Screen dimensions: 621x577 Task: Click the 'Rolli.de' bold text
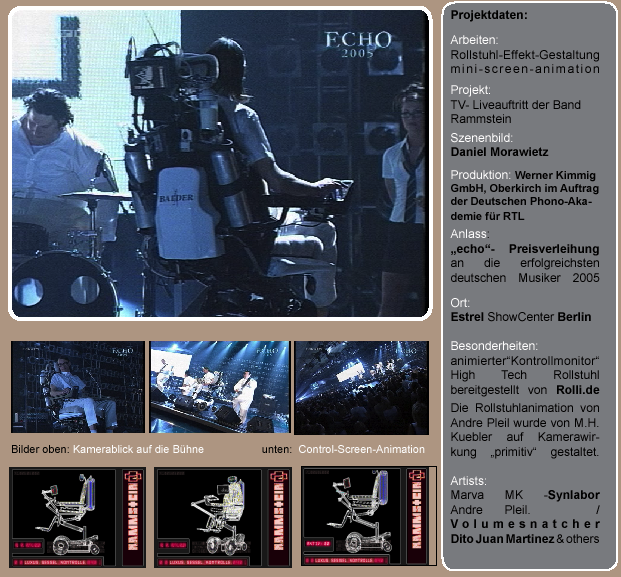click(578, 390)
